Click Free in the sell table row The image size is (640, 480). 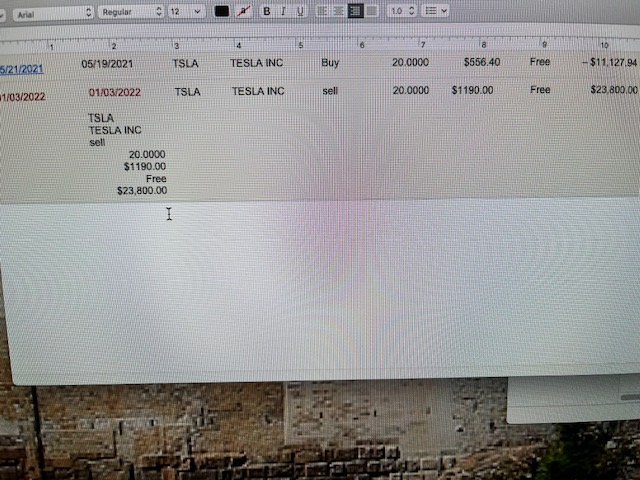pos(540,89)
